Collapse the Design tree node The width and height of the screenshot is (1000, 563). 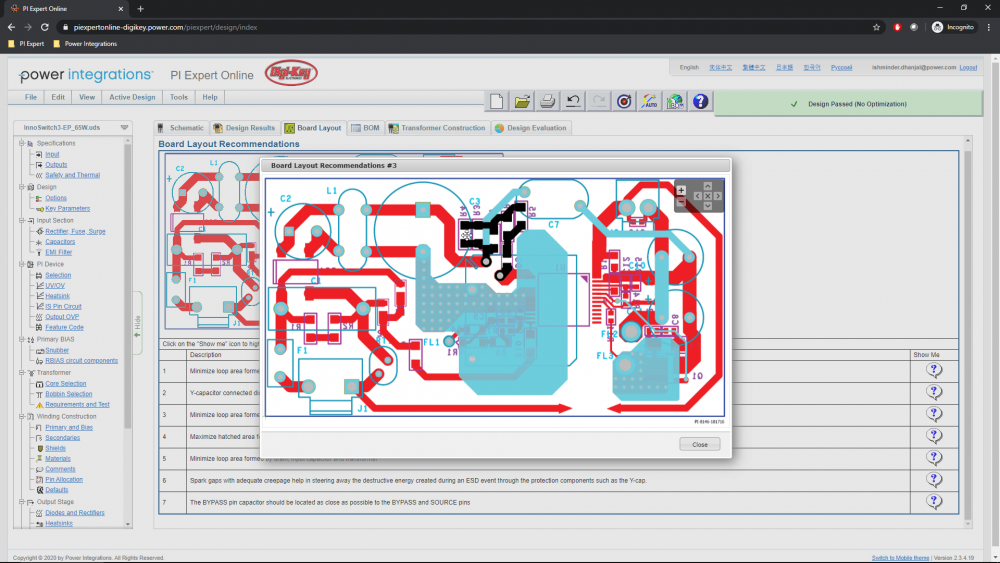tap(22, 187)
